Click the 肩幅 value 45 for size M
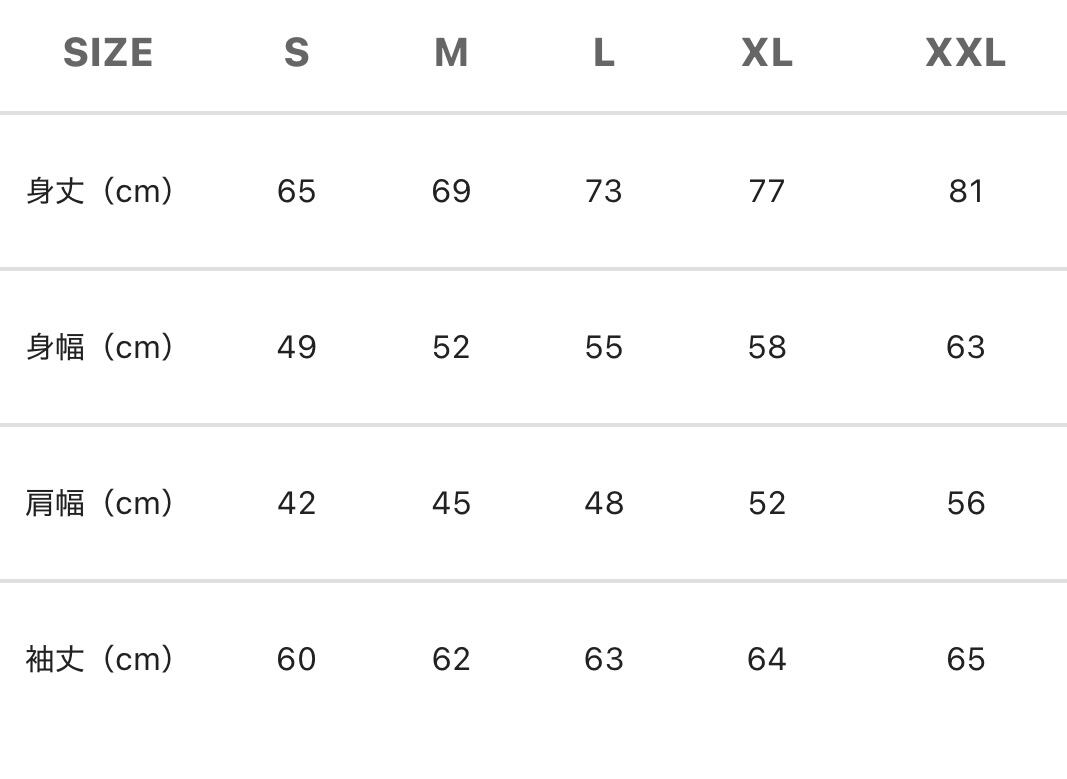Screen dimensions: 1067x779 point(451,503)
